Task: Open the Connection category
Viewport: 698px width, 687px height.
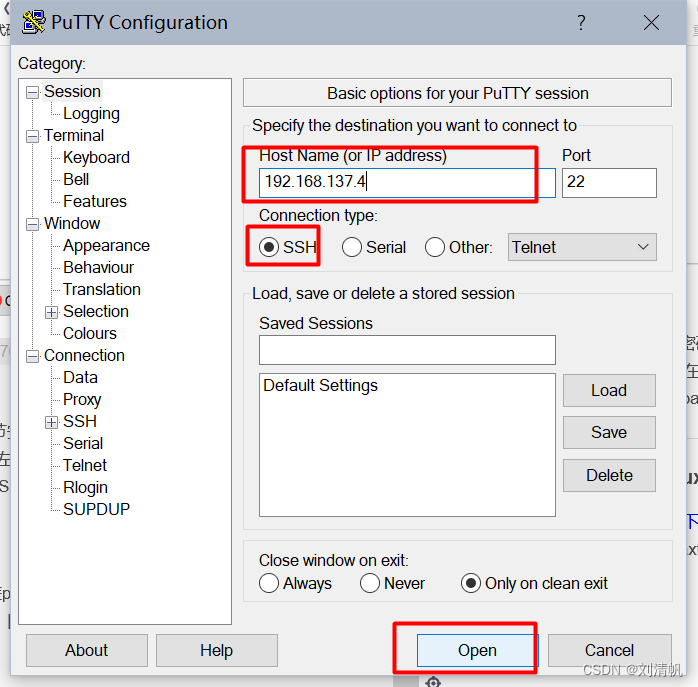Action: [x=84, y=355]
